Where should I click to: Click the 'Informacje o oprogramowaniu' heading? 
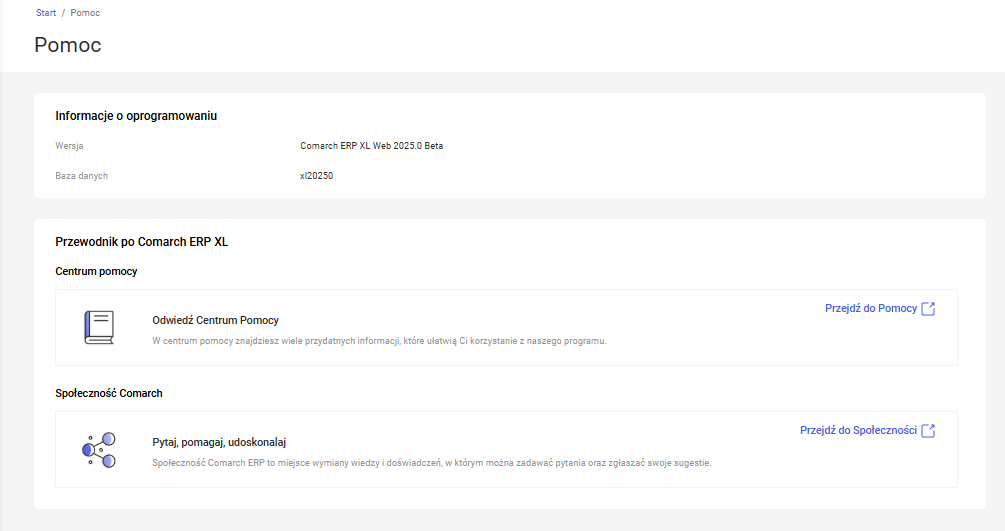point(136,116)
